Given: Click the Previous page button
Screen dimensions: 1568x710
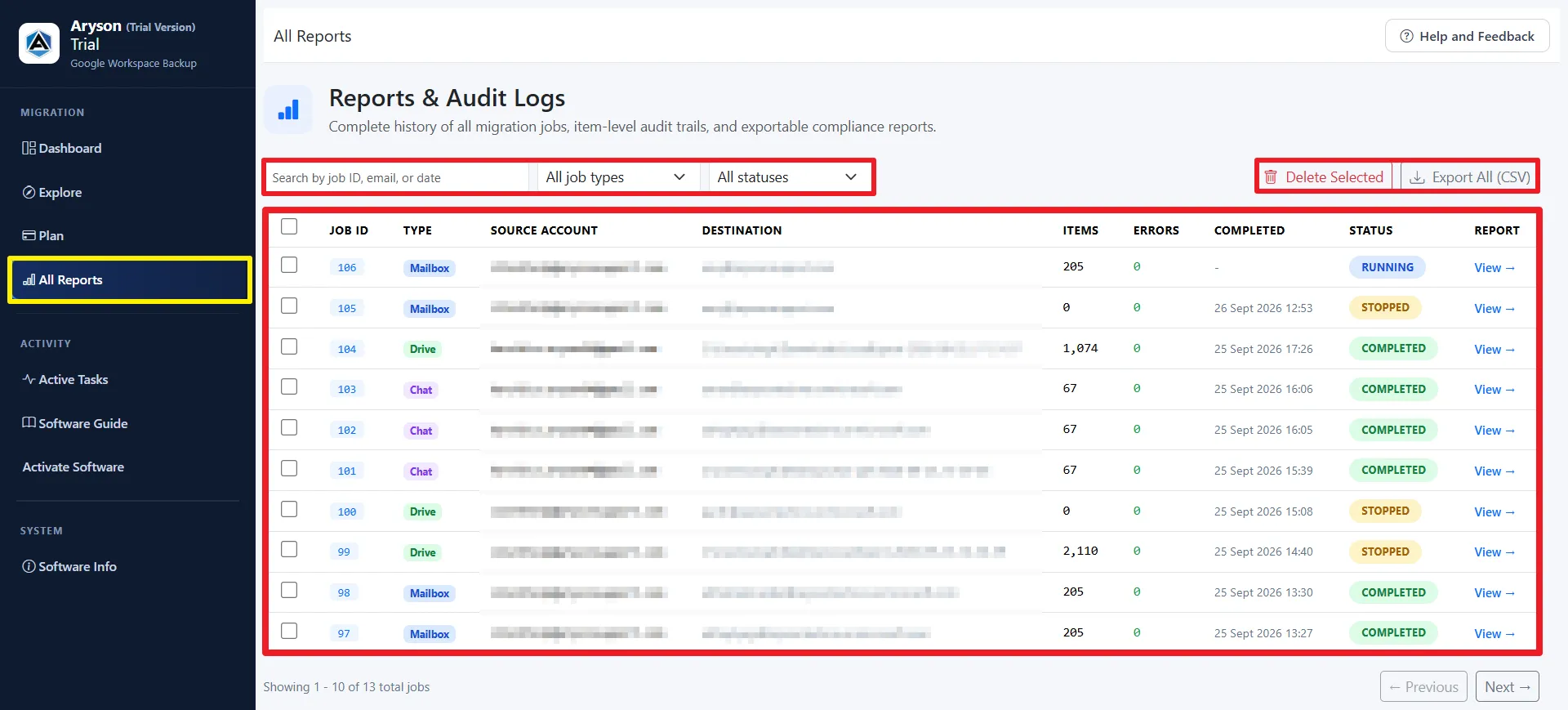Looking at the screenshot, I should pos(1423,687).
